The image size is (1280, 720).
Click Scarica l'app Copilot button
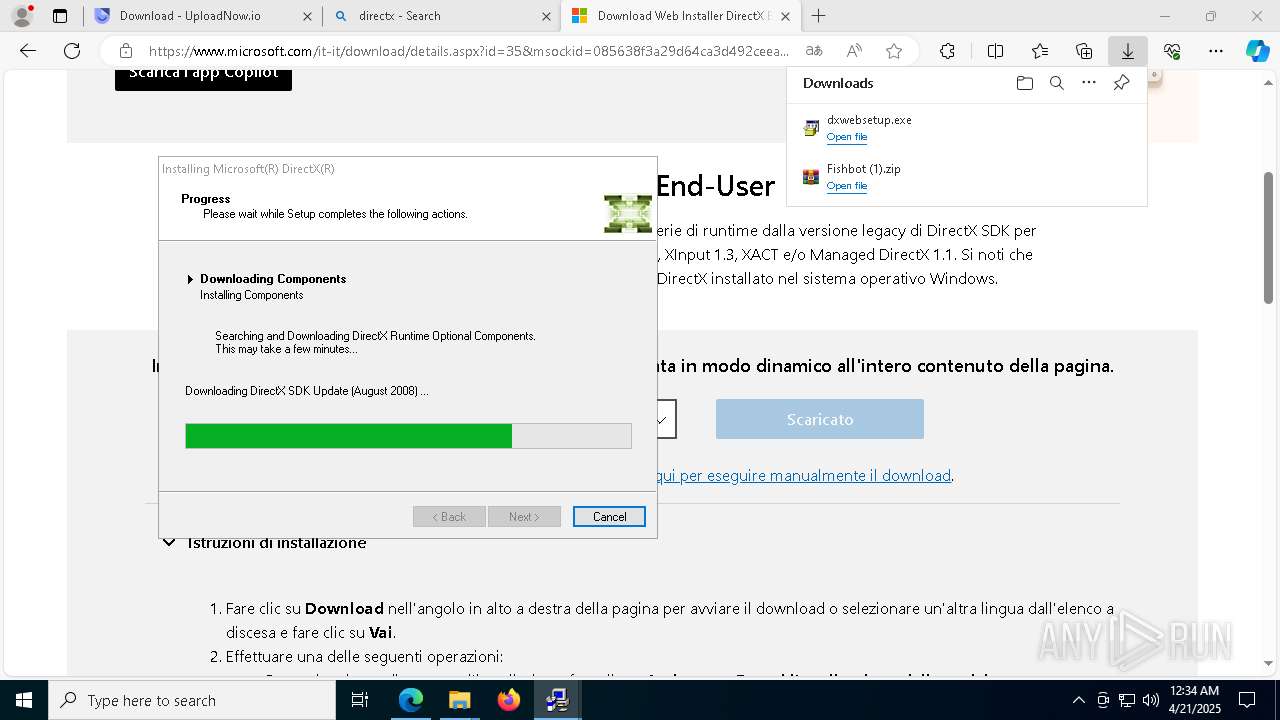pos(203,77)
